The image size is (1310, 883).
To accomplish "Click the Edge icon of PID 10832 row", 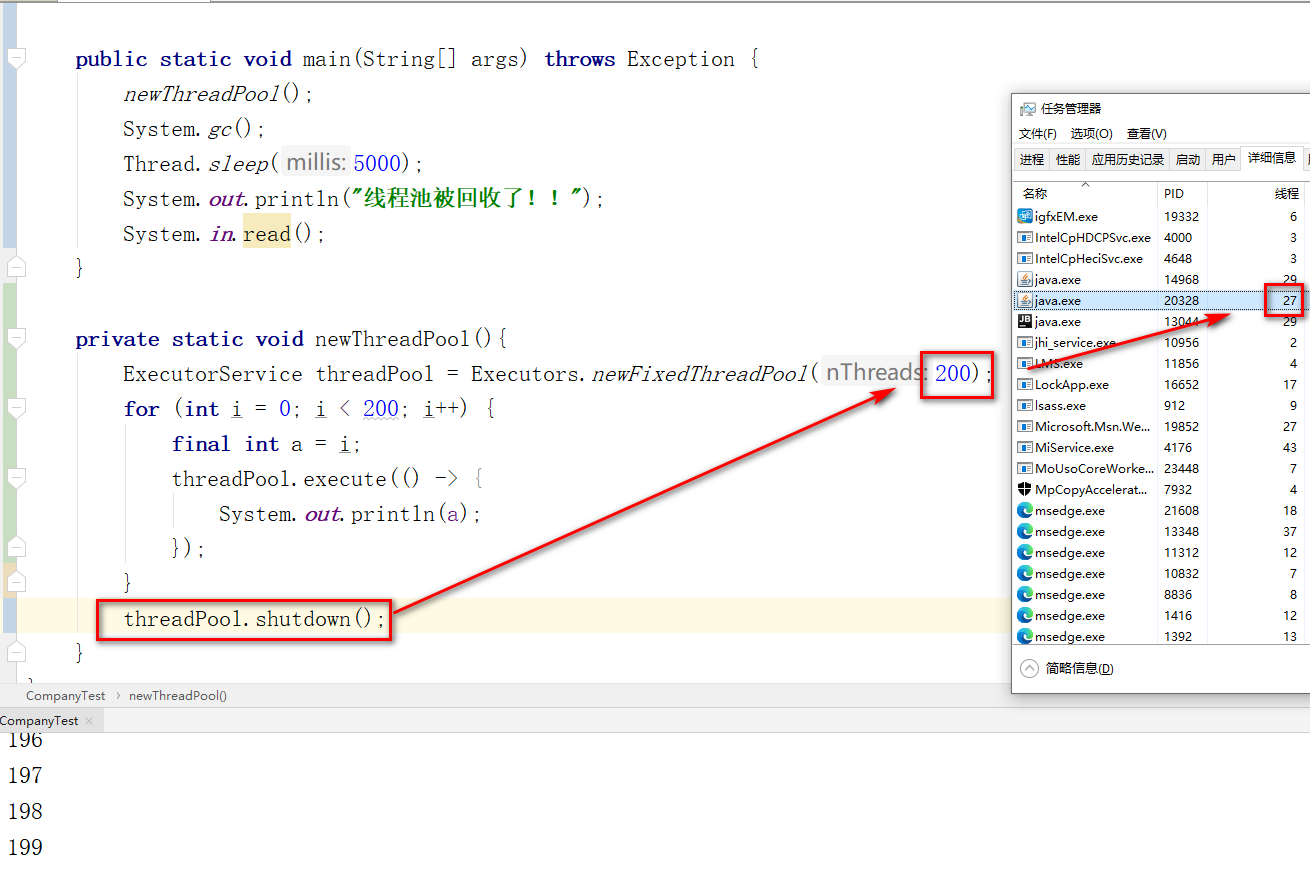I will (1024, 573).
